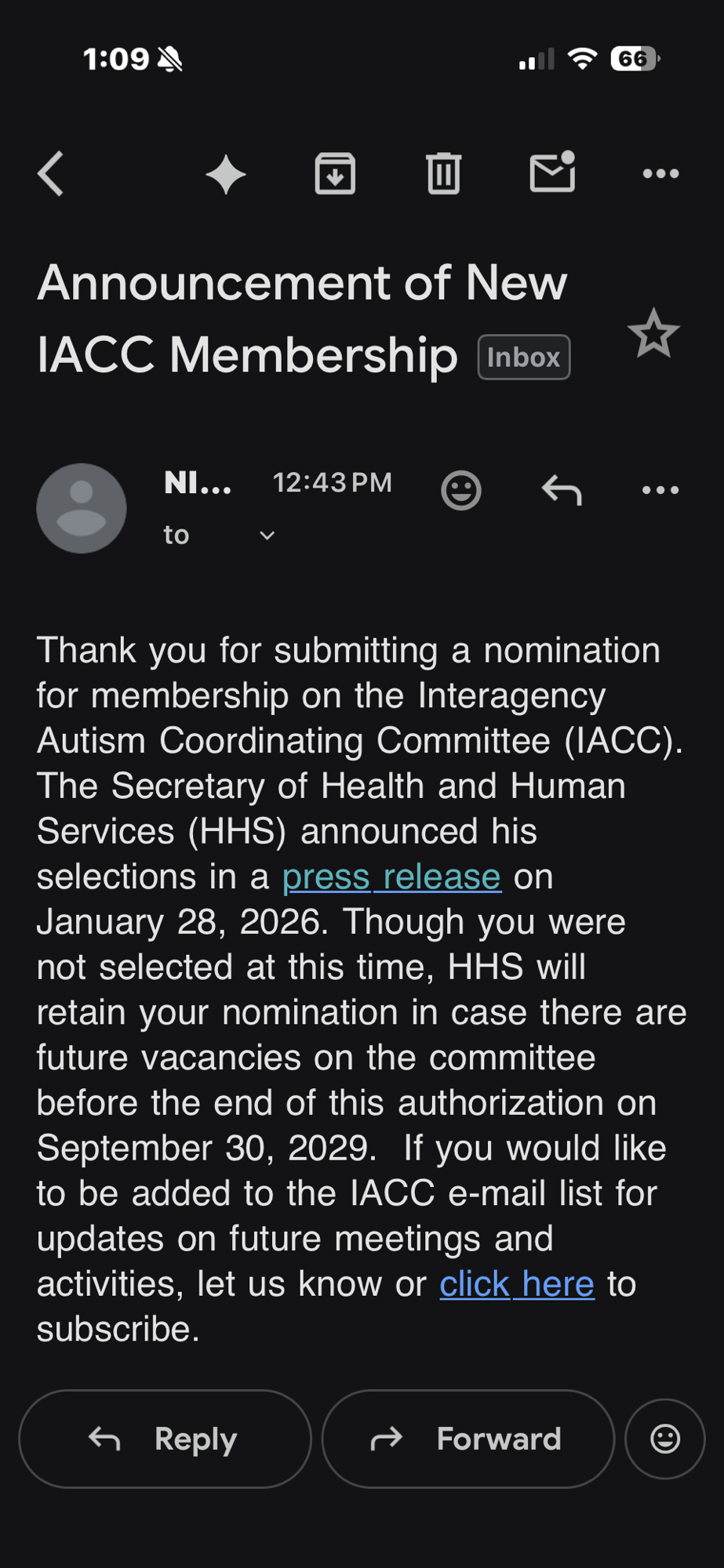This screenshot has width=724, height=1568.
Task: Open message-level three-dot menu
Action: 660,491
